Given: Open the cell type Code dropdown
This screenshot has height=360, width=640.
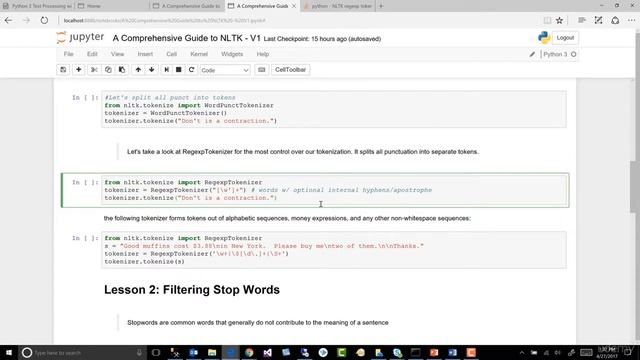Looking at the screenshot, I should coord(224,70).
